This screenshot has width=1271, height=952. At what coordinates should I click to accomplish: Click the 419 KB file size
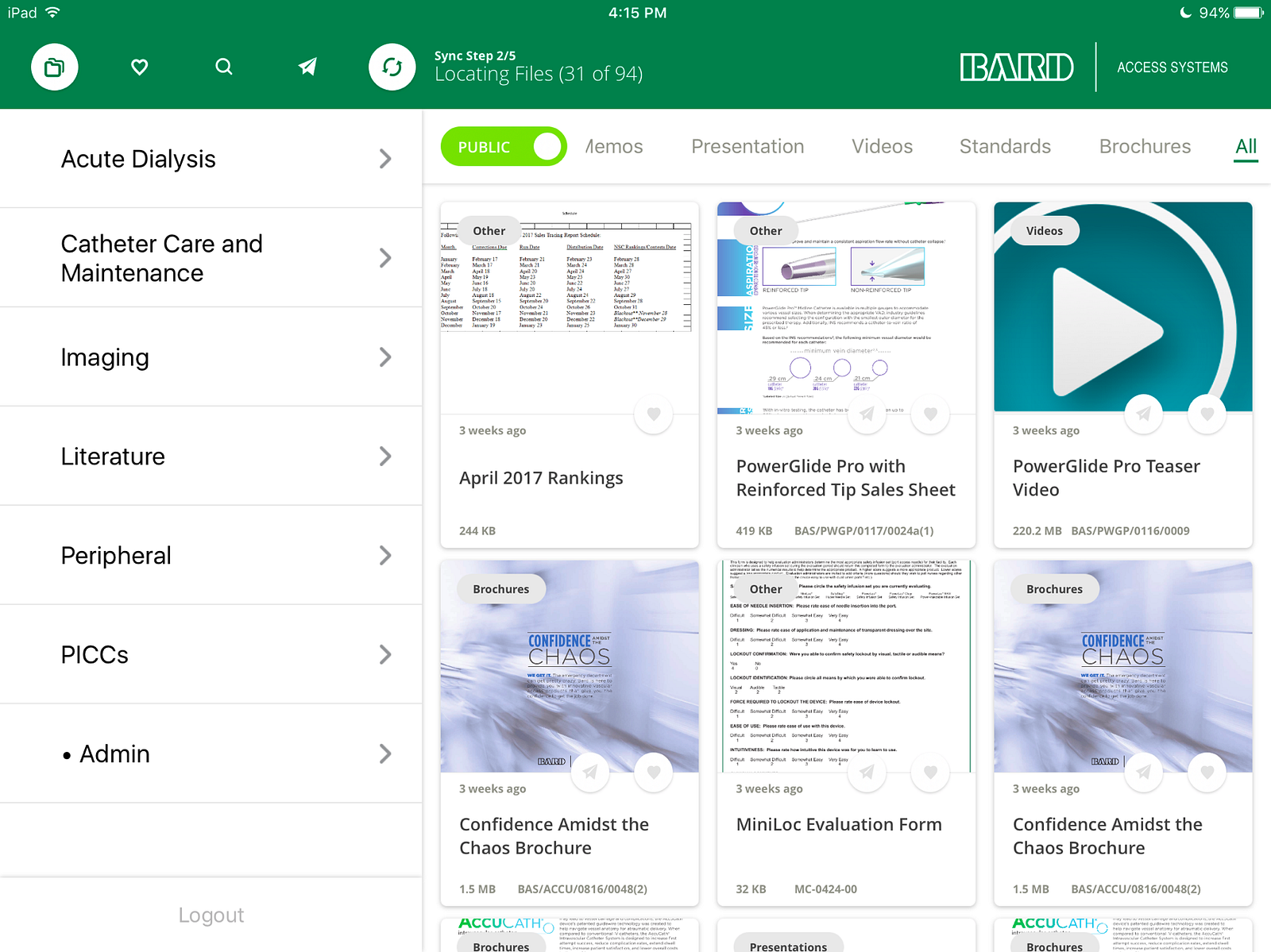(x=754, y=531)
